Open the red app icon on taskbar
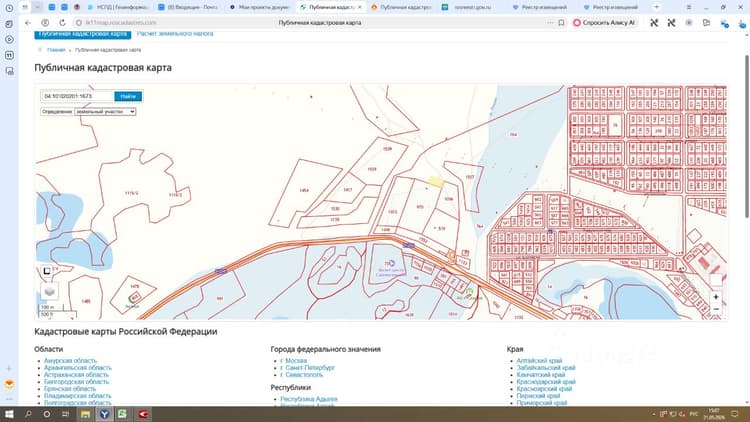The image size is (750, 422). coord(143,414)
